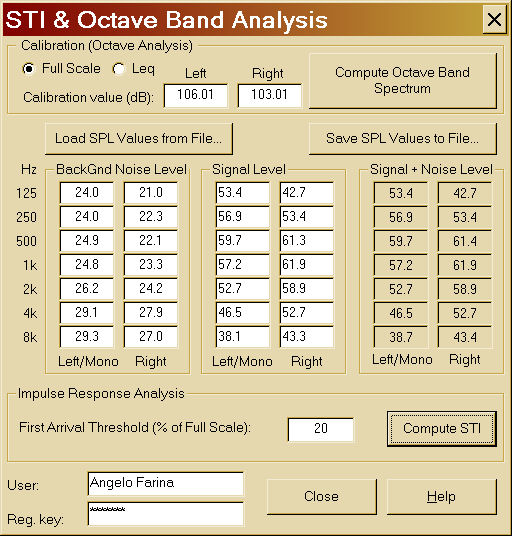Image resolution: width=512 pixels, height=536 pixels.
Task: Edit 500 Hz right signal level field
Action: pyautogui.click(x=307, y=241)
